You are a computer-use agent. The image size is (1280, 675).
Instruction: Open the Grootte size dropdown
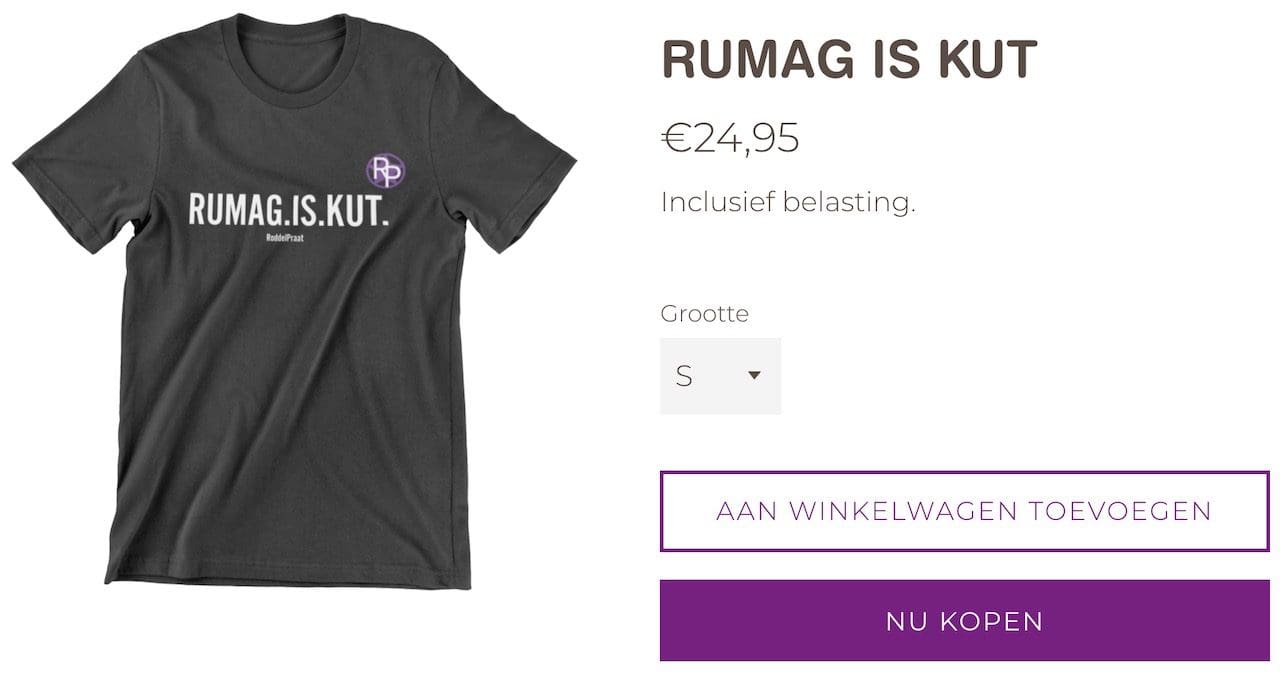(720, 376)
